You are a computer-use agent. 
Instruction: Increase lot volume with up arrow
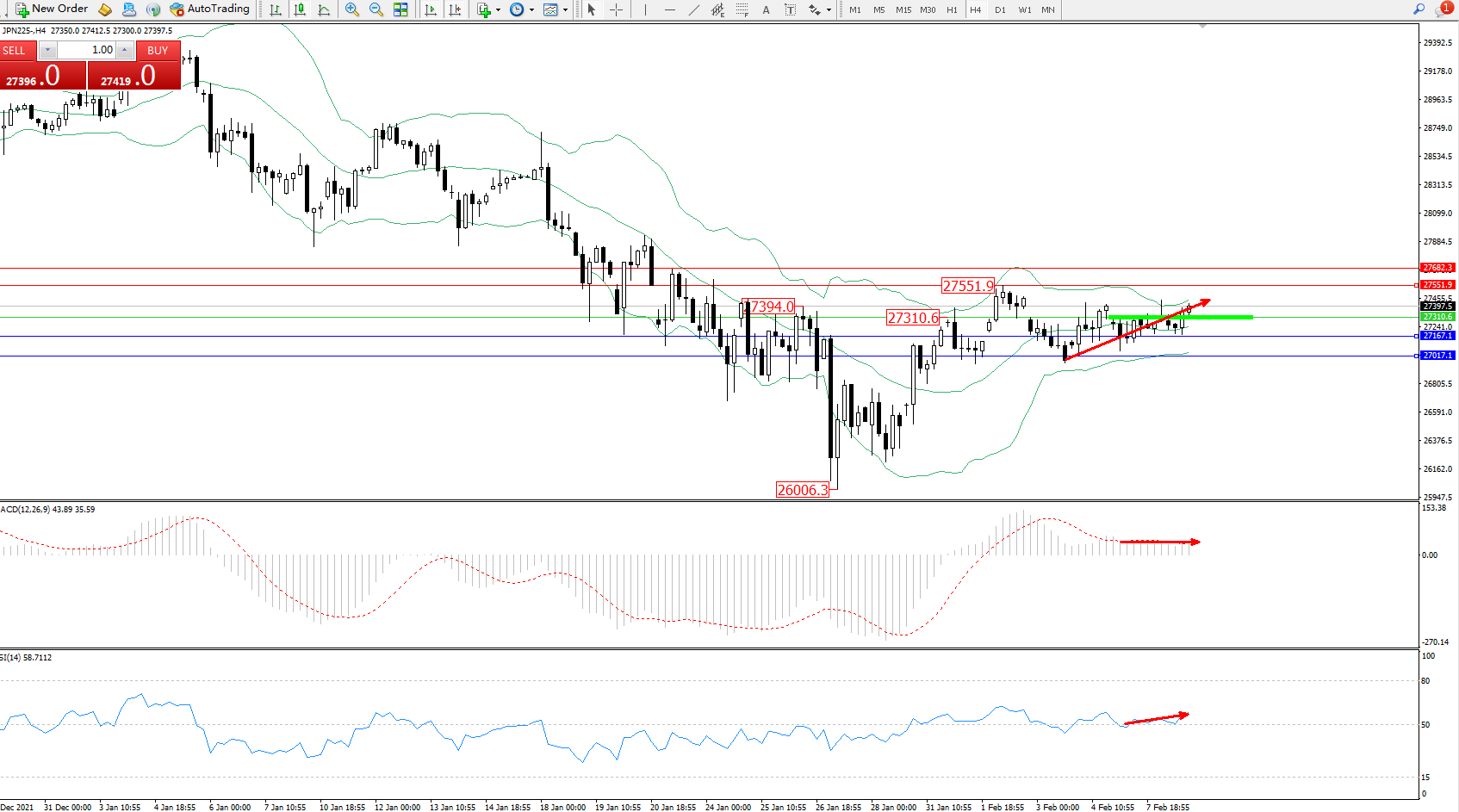[125, 50]
